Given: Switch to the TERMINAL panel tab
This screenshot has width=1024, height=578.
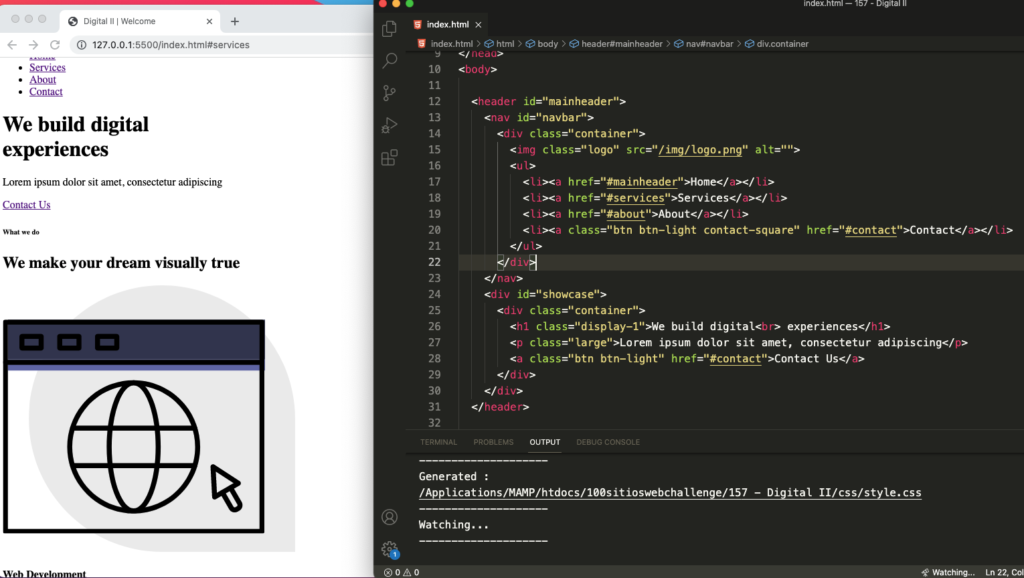Looking at the screenshot, I should (x=438, y=442).
